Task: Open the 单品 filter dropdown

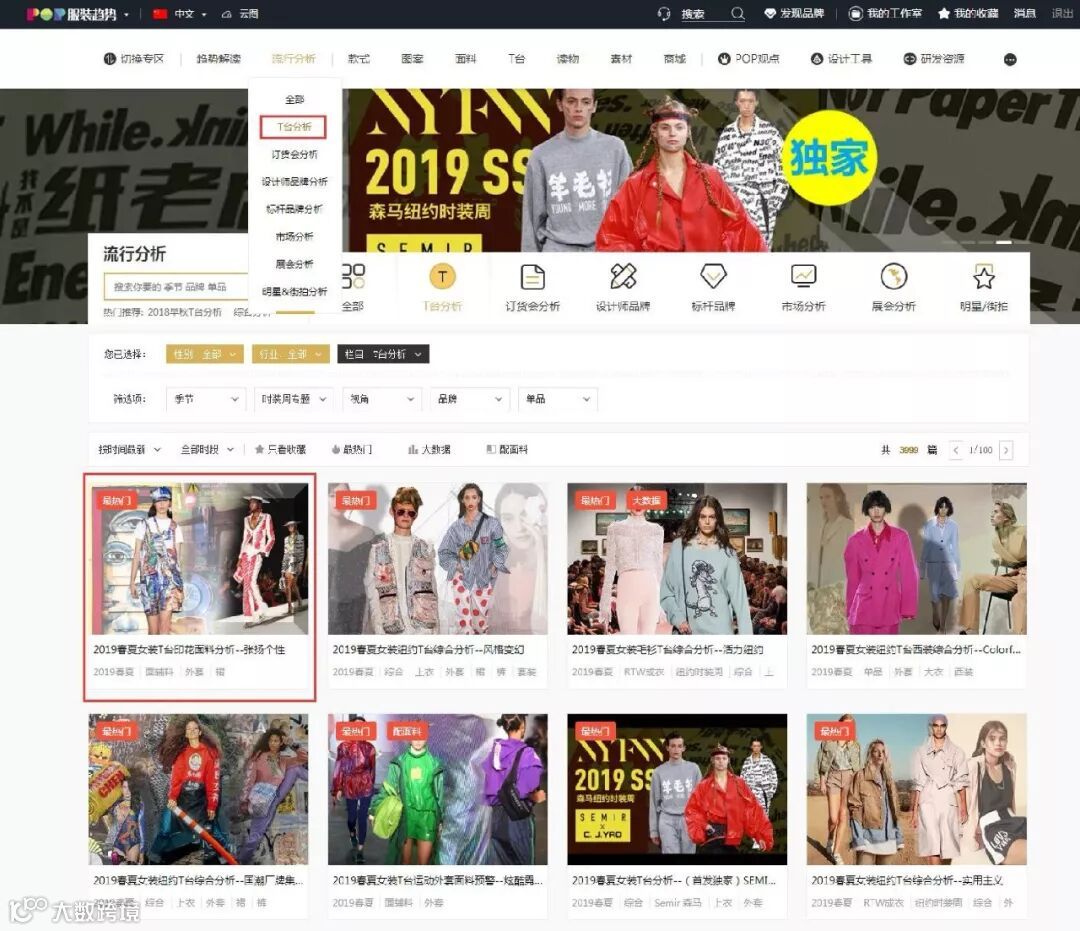Action: (558, 399)
